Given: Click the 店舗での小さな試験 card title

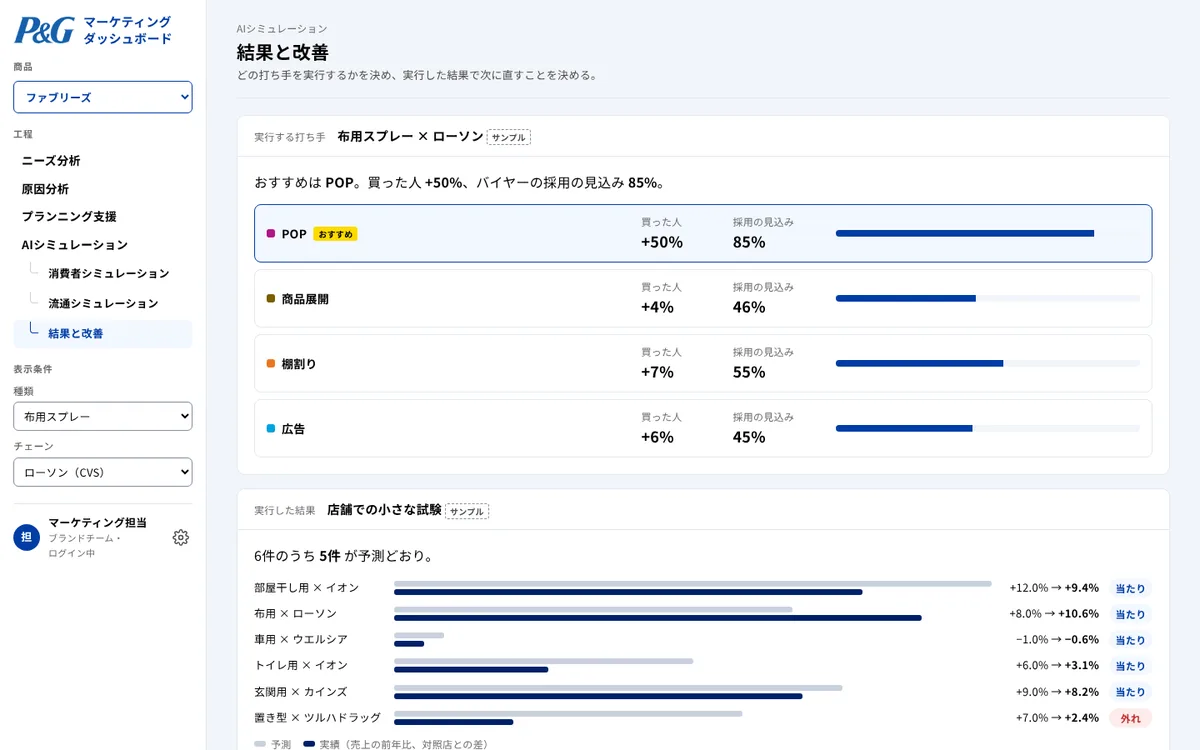Looking at the screenshot, I should coord(384,510).
